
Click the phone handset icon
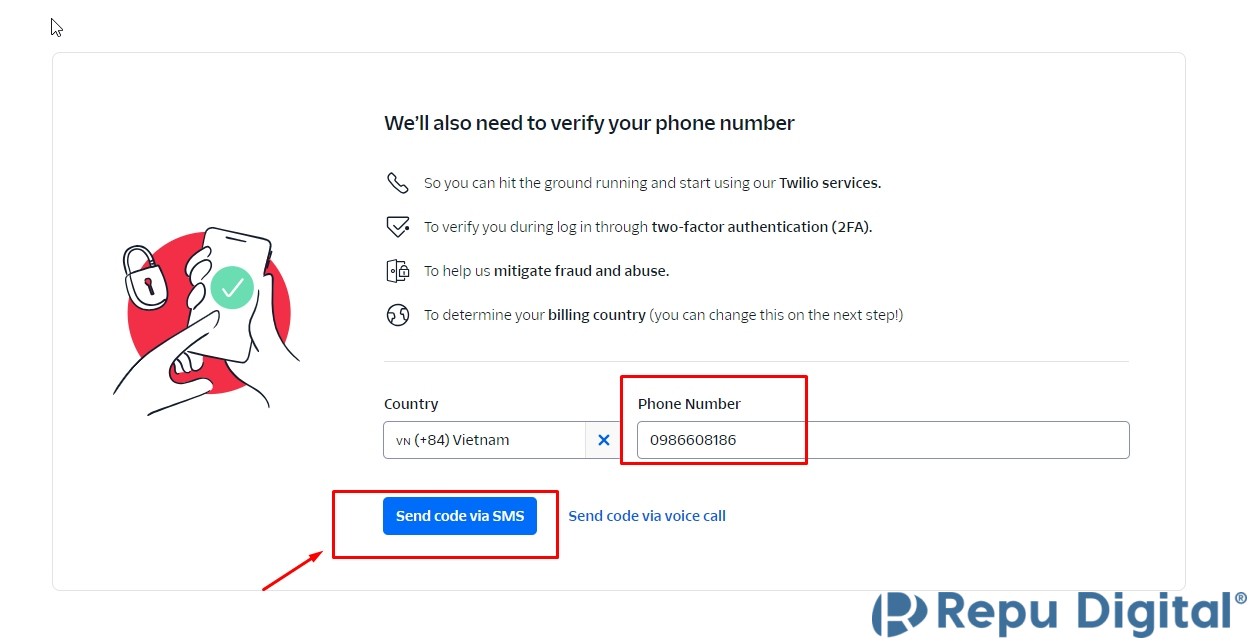point(398,183)
